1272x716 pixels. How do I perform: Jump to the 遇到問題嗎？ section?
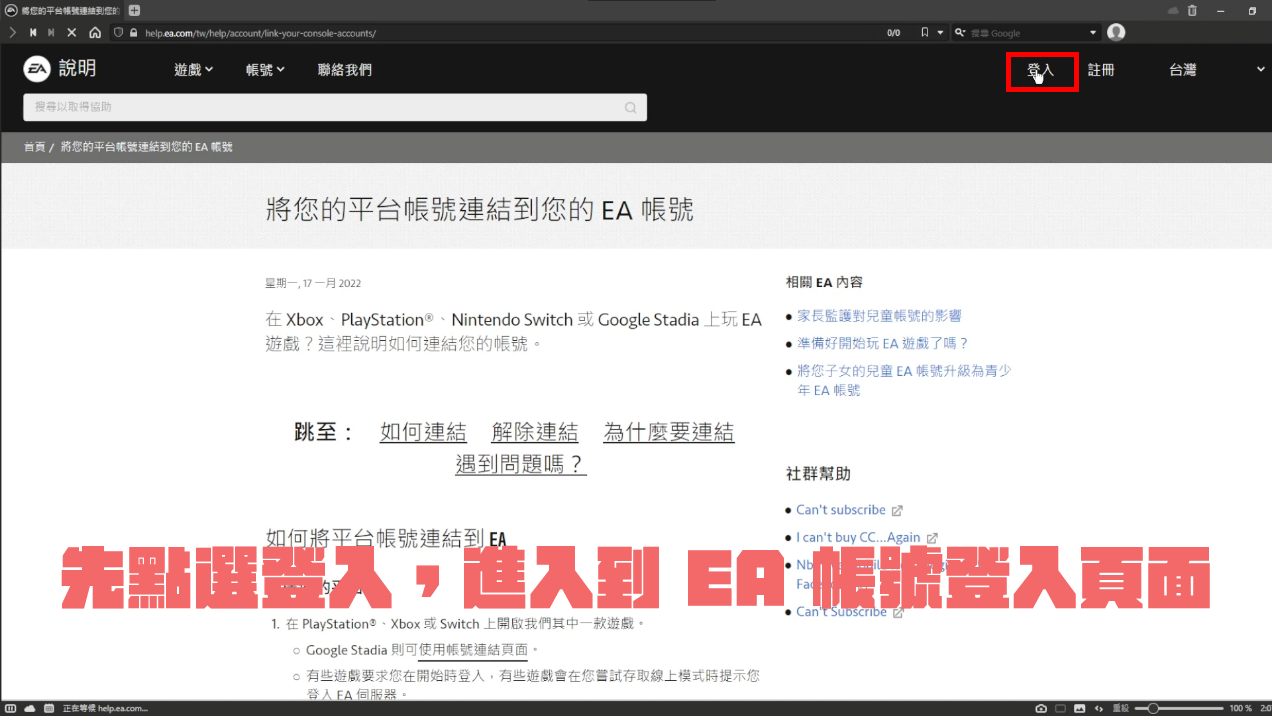(521, 464)
